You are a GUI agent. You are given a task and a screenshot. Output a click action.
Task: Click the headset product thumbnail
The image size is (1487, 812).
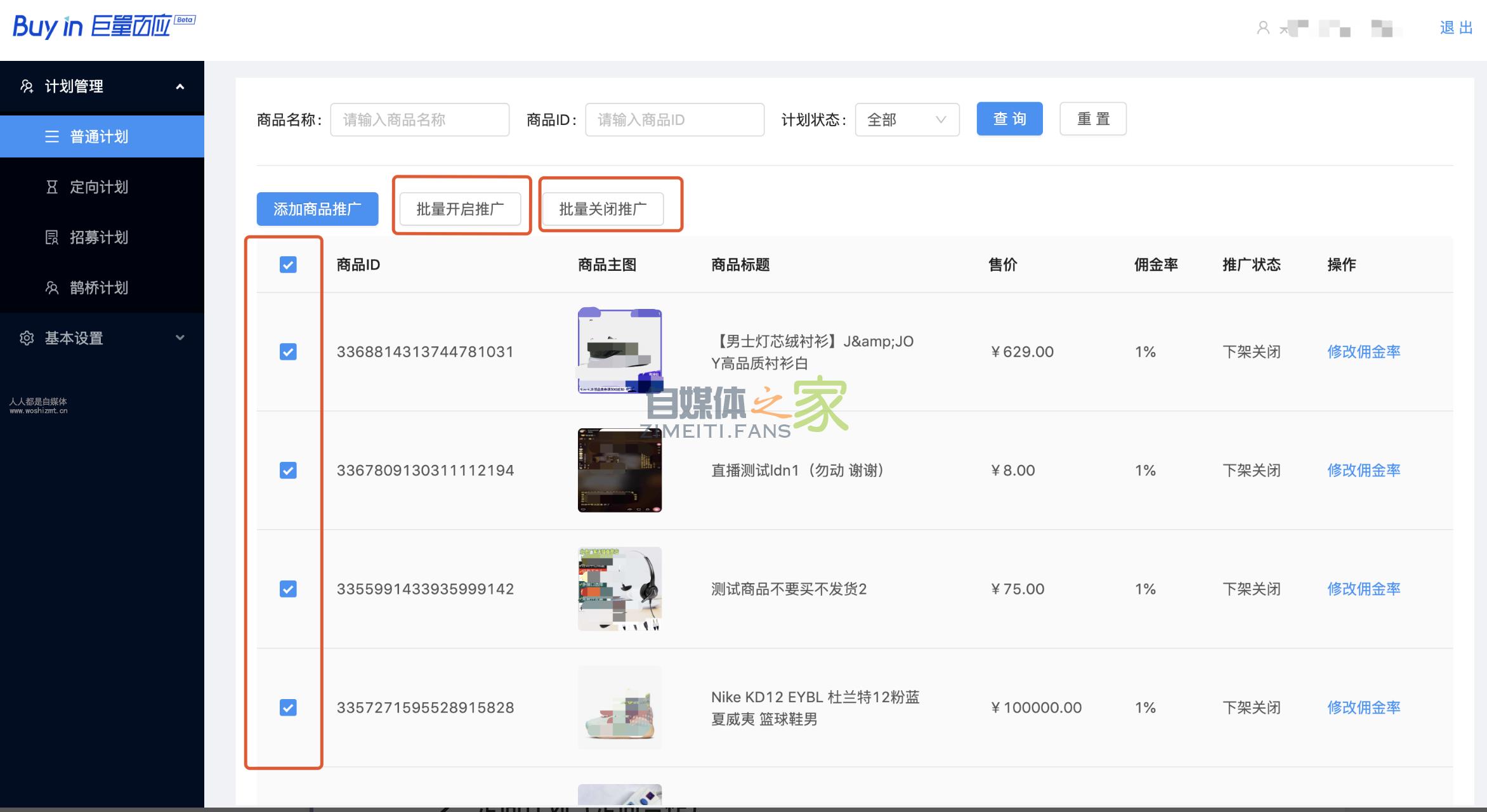[x=619, y=589]
